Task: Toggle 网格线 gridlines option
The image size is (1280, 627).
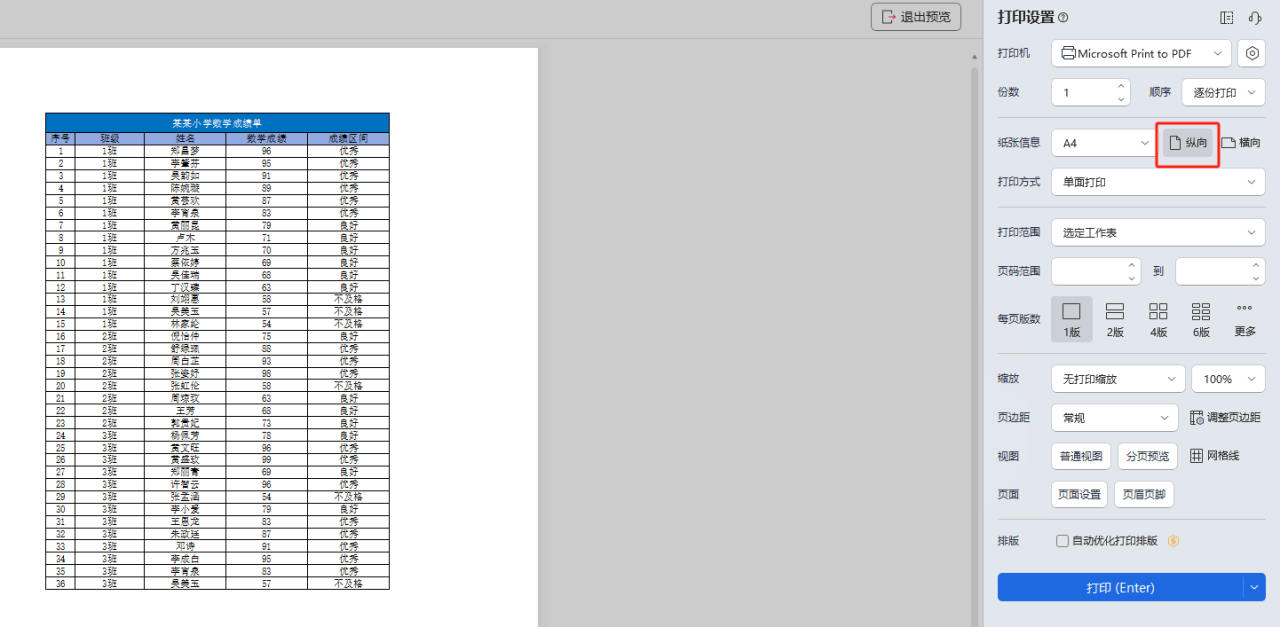Action: point(1214,456)
